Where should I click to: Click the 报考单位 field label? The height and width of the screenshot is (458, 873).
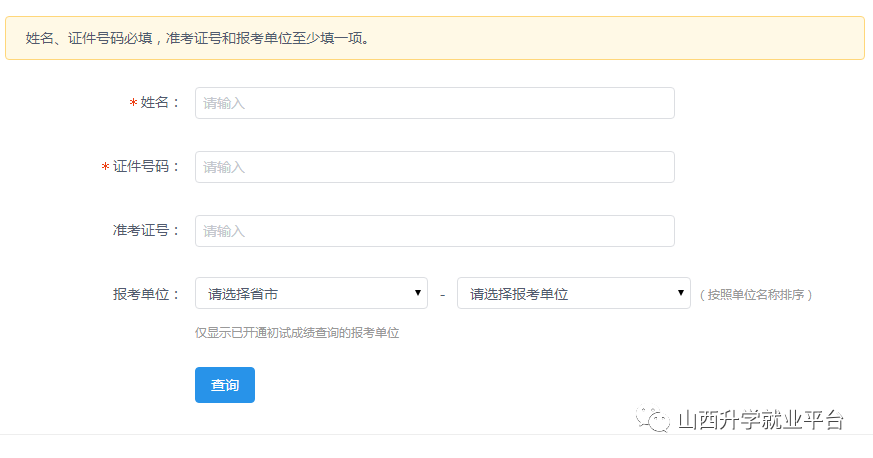click(x=147, y=294)
